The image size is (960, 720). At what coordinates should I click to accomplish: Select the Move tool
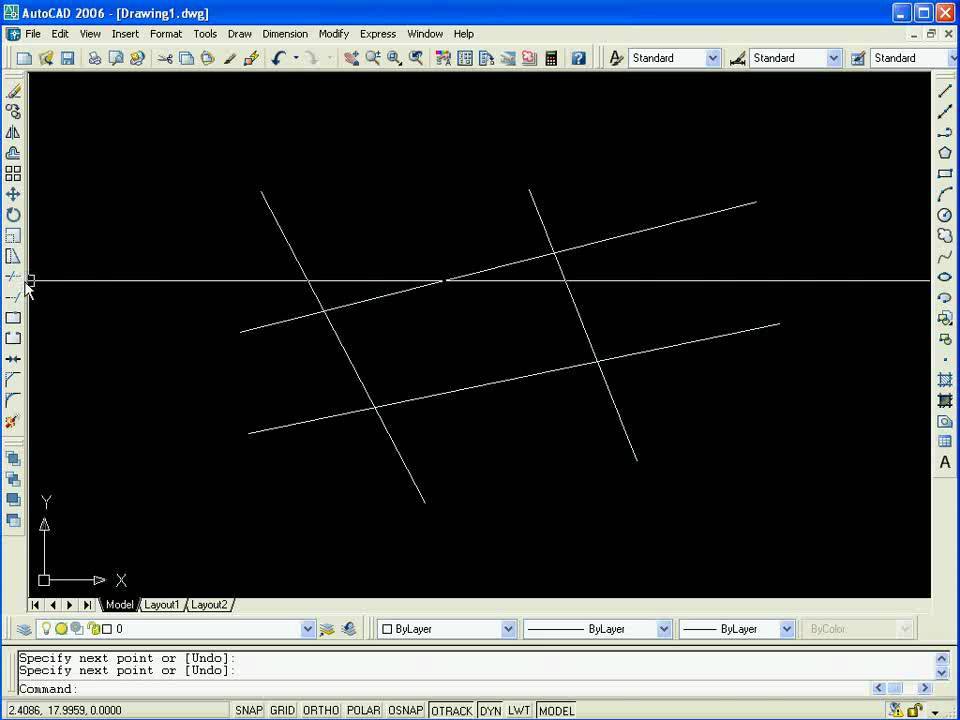[13, 194]
